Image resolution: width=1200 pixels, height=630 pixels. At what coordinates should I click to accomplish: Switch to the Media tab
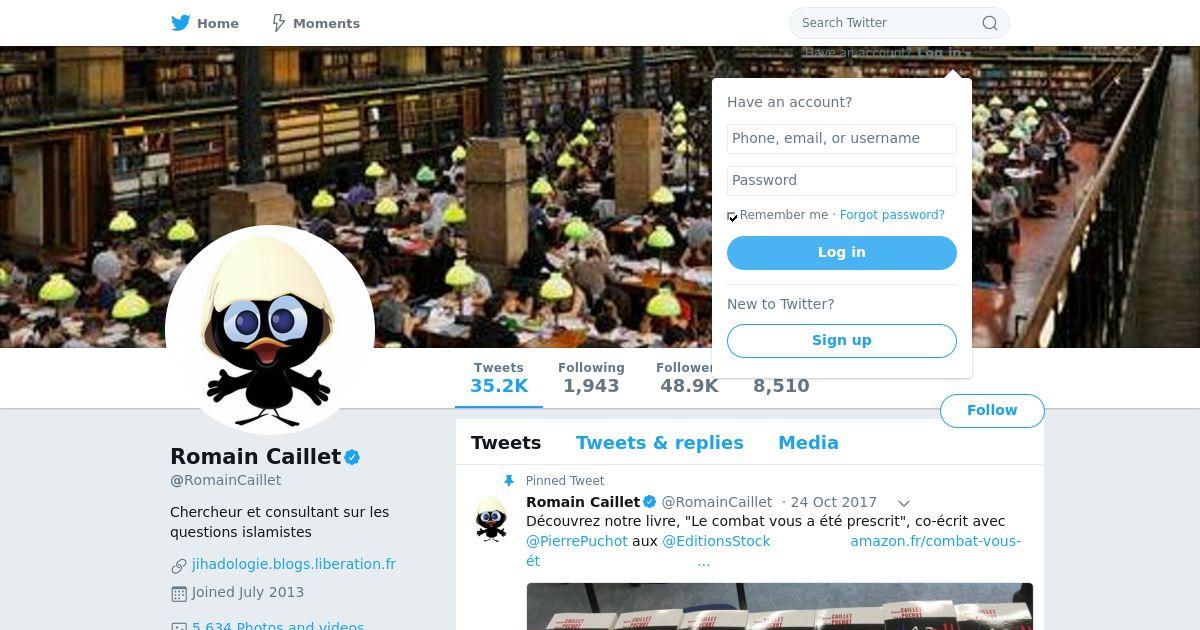(x=808, y=443)
